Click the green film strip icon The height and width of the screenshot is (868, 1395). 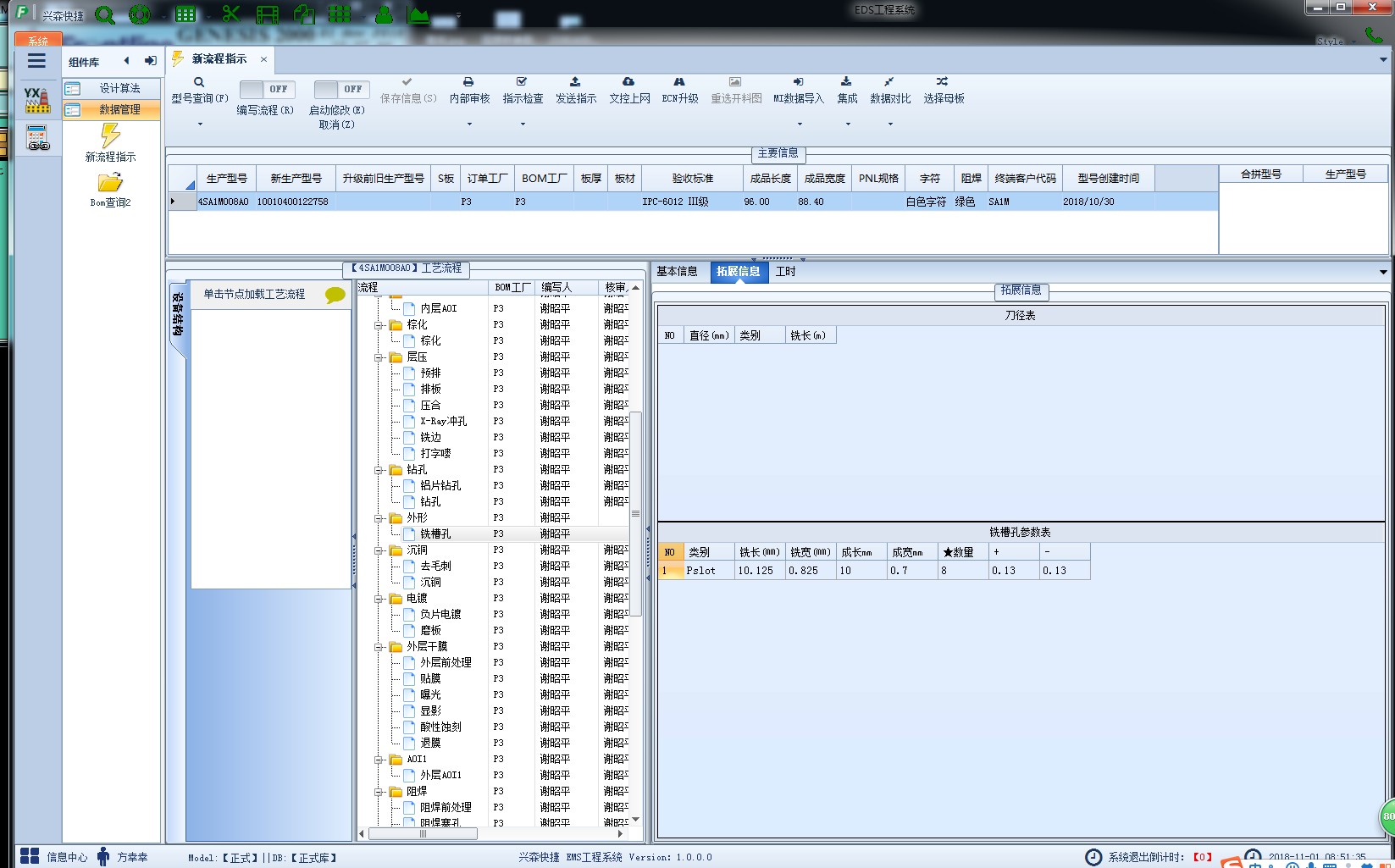(268, 14)
